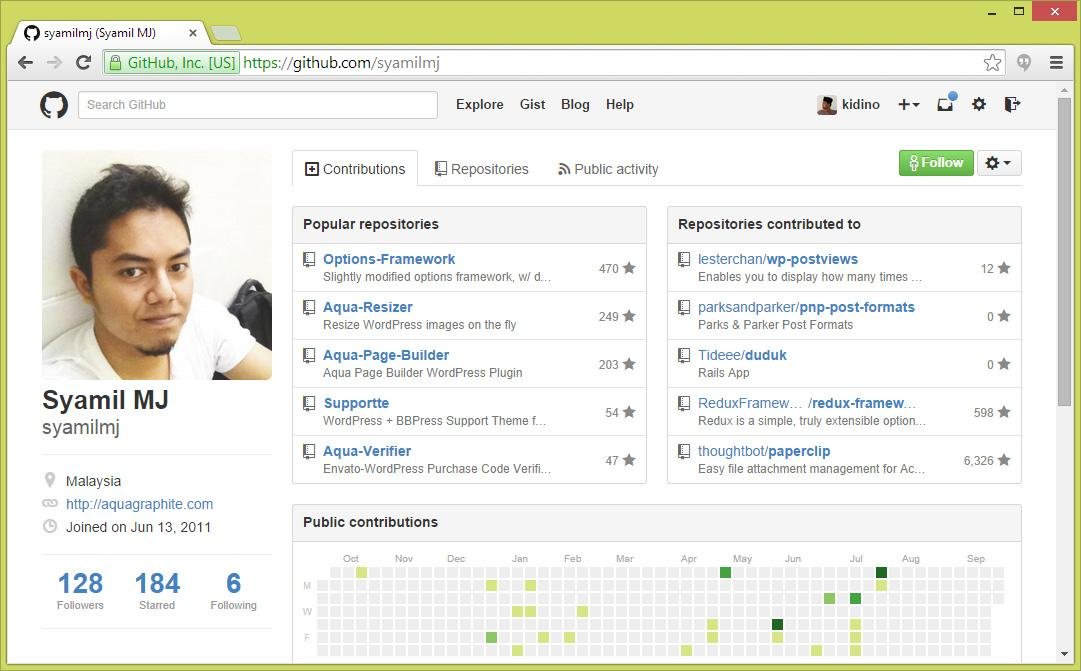Click repo icon beside Supportte
The width and height of the screenshot is (1081, 671).
[x=309, y=403]
